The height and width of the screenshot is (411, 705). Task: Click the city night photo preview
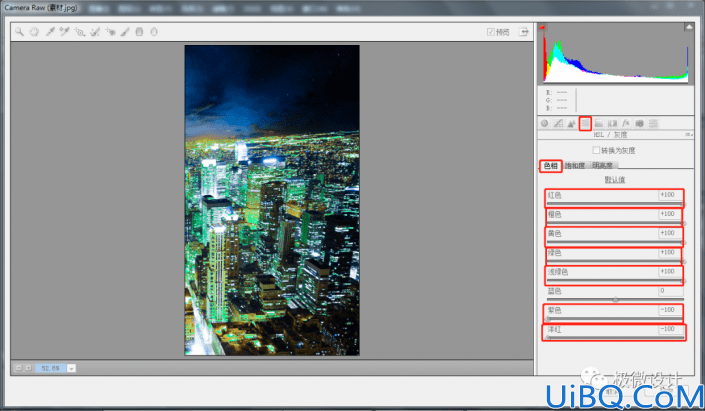(272, 200)
